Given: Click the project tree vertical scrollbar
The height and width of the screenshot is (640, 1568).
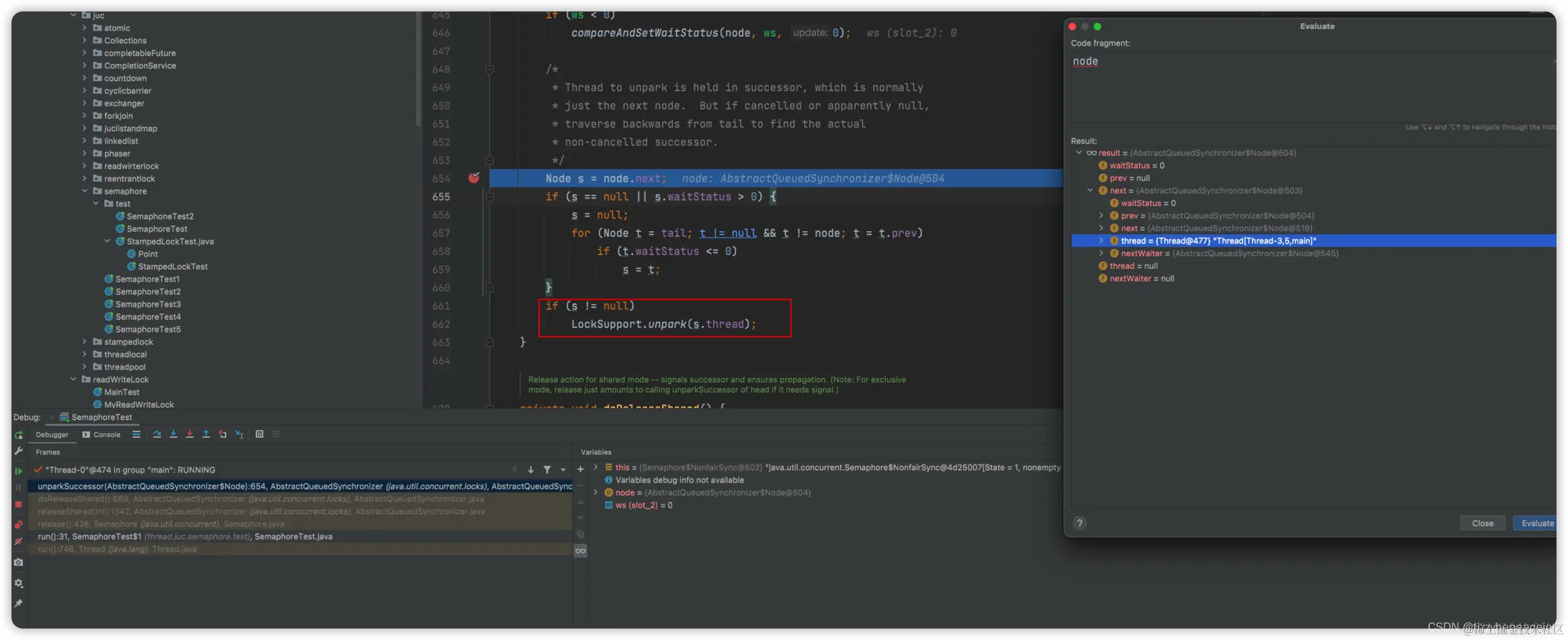Looking at the screenshot, I should pyautogui.click(x=418, y=69).
